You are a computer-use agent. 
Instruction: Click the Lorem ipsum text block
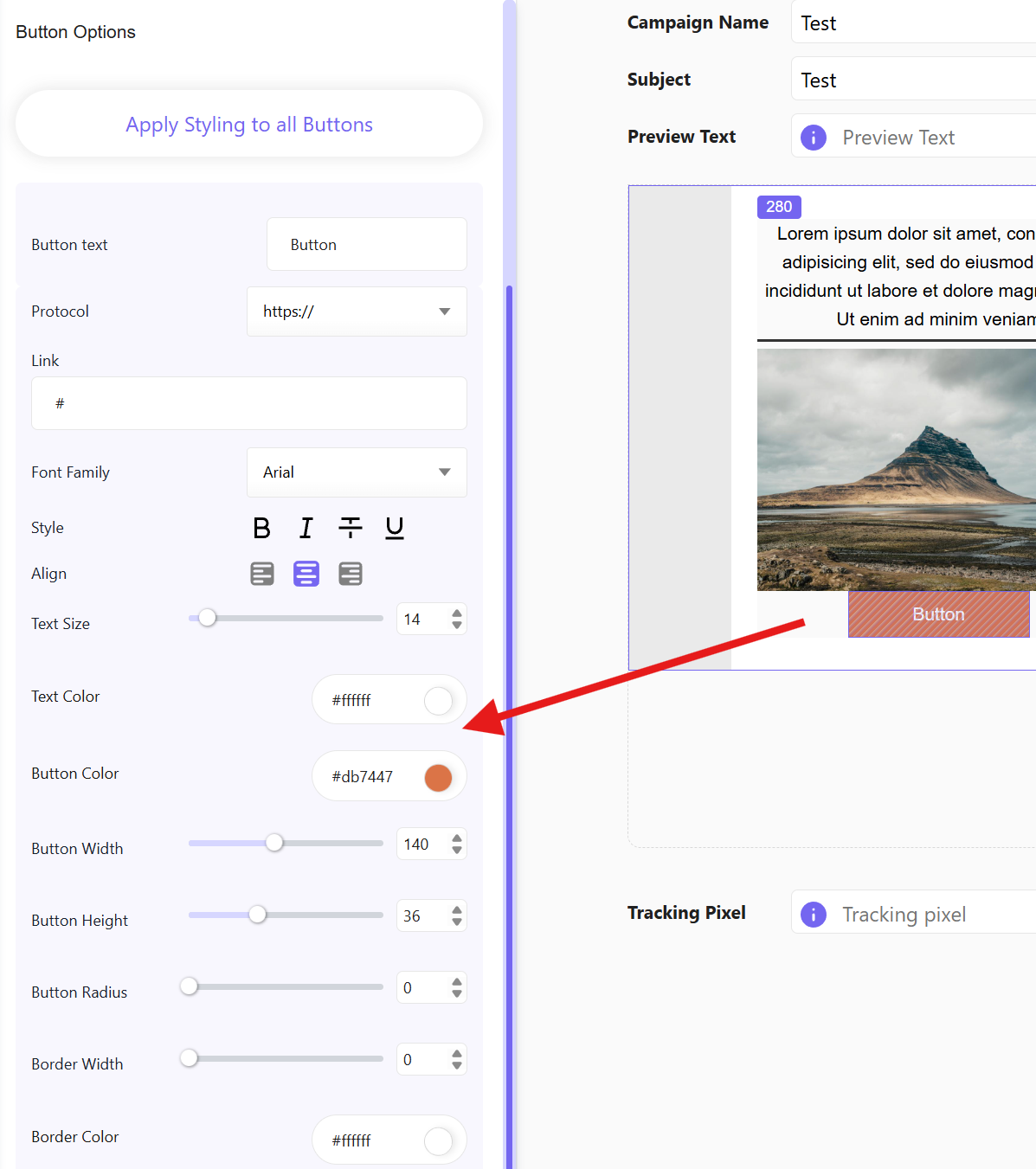pos(897,276)
